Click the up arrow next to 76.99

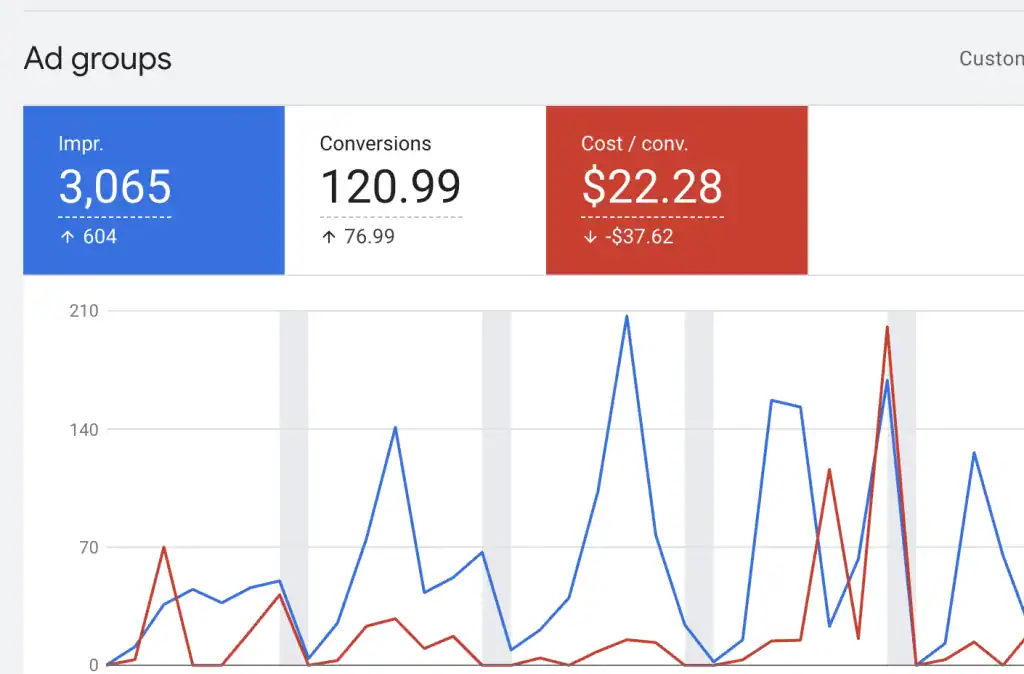click(329, 237)
